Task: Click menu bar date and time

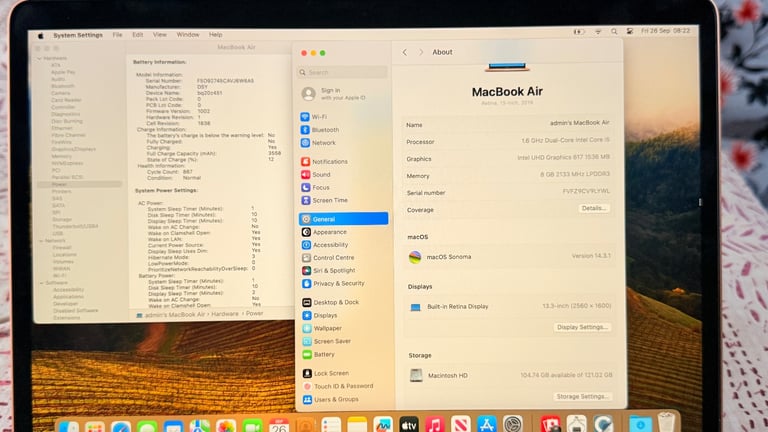Action: coord(665,31)
